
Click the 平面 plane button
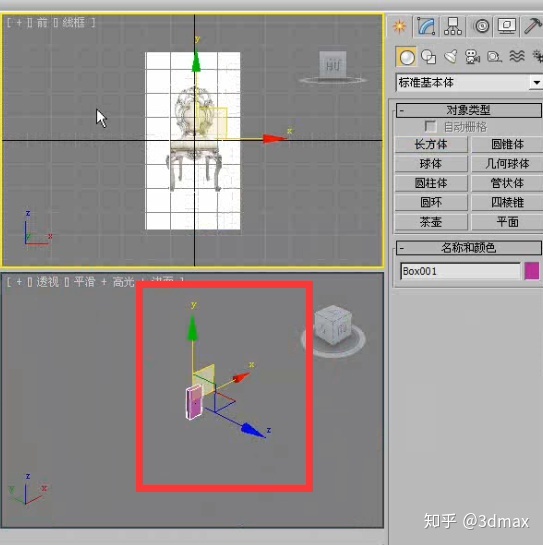click(507, 222)
